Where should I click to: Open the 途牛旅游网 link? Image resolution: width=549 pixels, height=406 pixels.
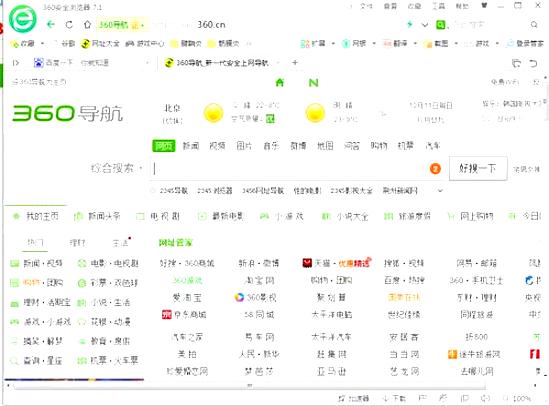point(474,354)
